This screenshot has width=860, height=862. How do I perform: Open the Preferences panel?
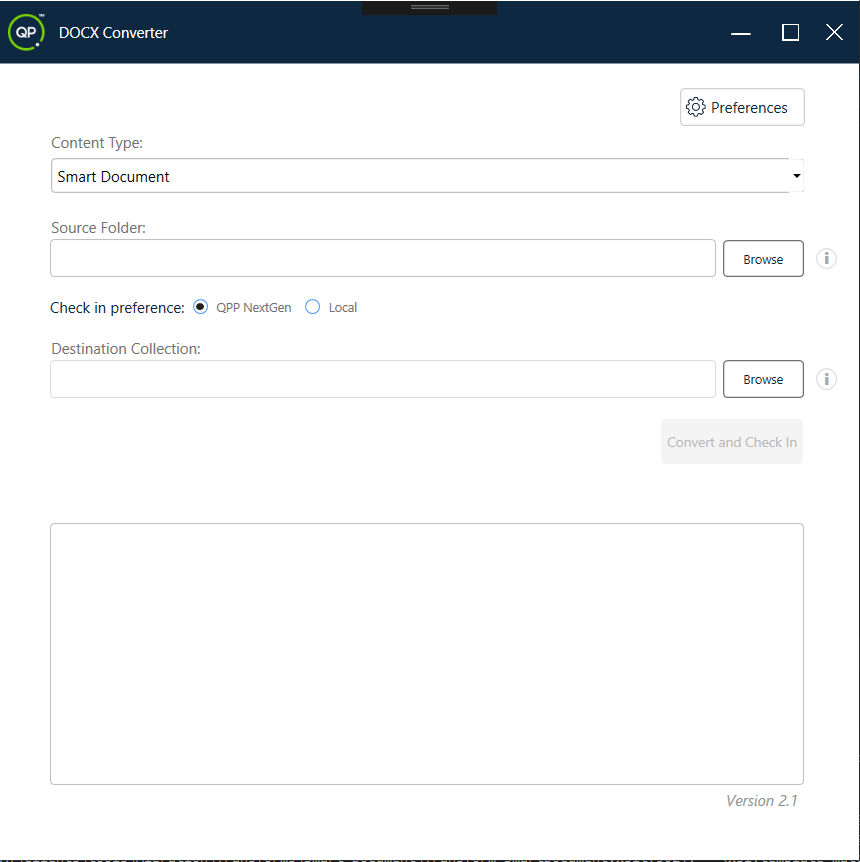pyautogui.click(x=742, y=107)
